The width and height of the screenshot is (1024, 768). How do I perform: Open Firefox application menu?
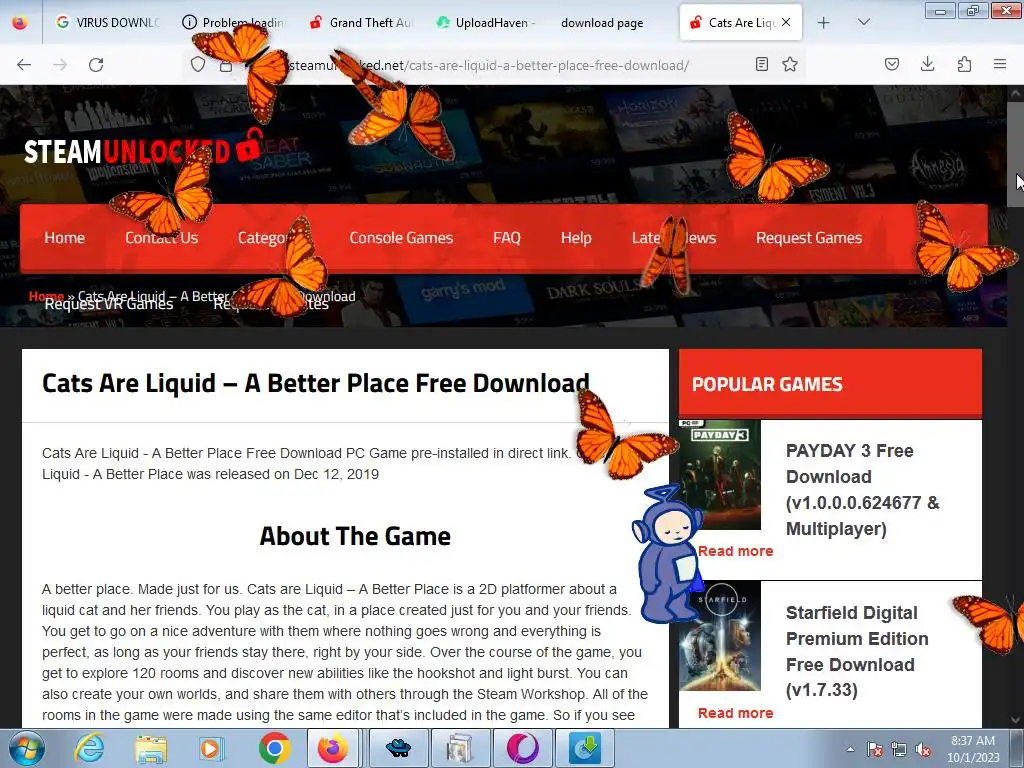pyautogui.click(x=1000, y=64)
